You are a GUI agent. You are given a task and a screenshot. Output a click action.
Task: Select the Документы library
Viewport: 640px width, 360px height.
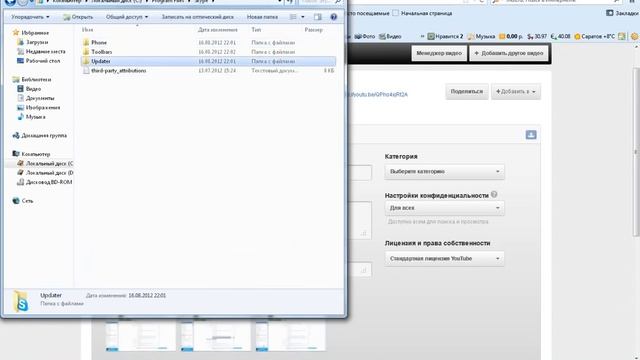point(40,98)
